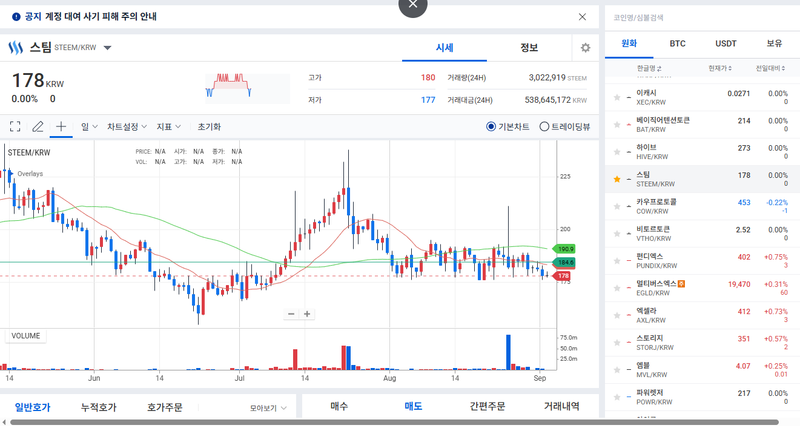Click the caution badge beside 멀티버스엑스
This screenshot has height=426, width=800.
pos(682,284)
